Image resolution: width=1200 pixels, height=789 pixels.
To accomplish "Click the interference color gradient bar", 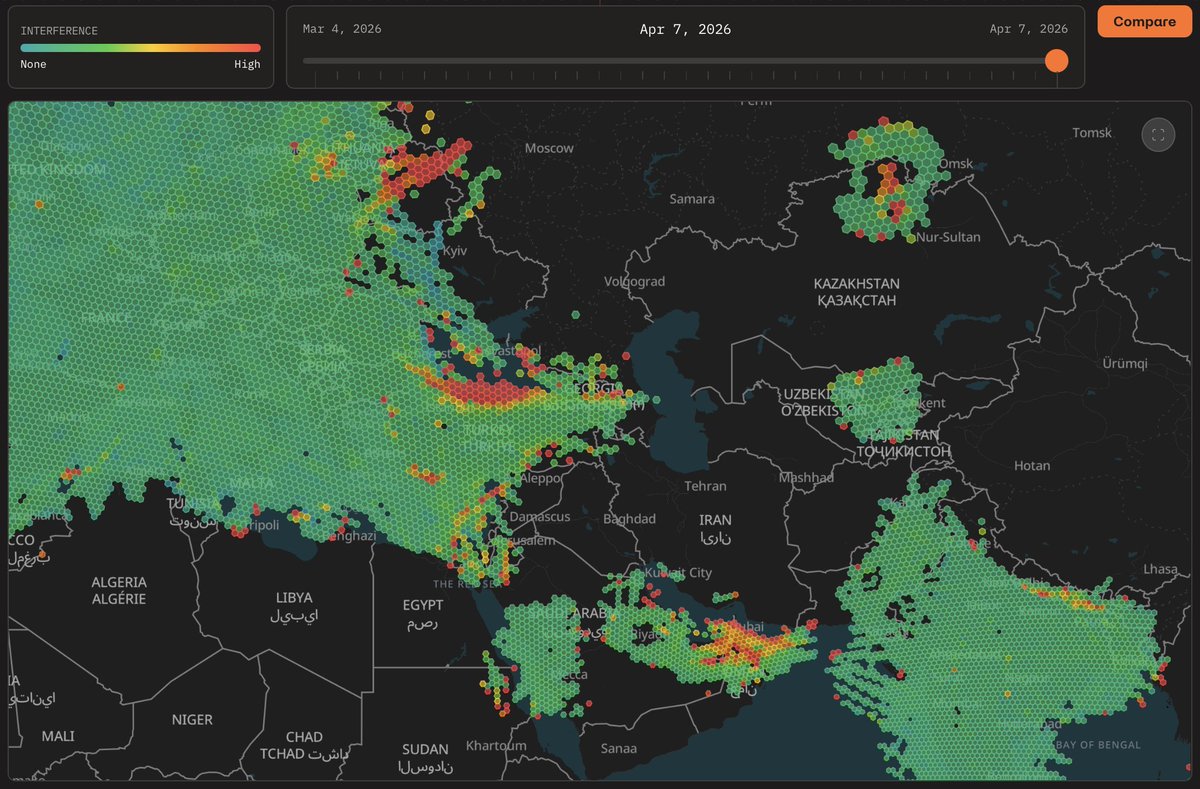I will 140,47.
